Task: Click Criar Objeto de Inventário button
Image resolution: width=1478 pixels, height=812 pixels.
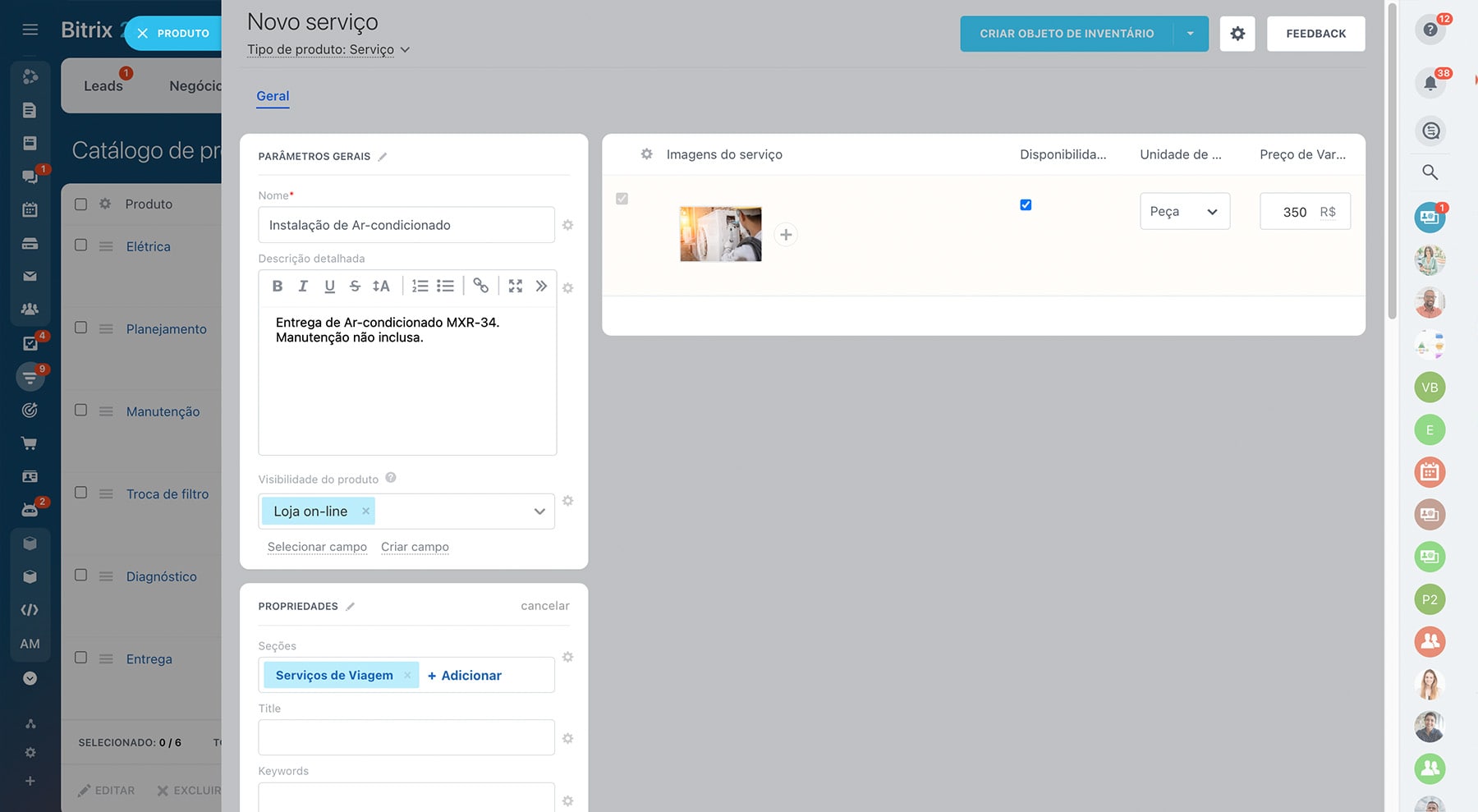Action: 1066,34
